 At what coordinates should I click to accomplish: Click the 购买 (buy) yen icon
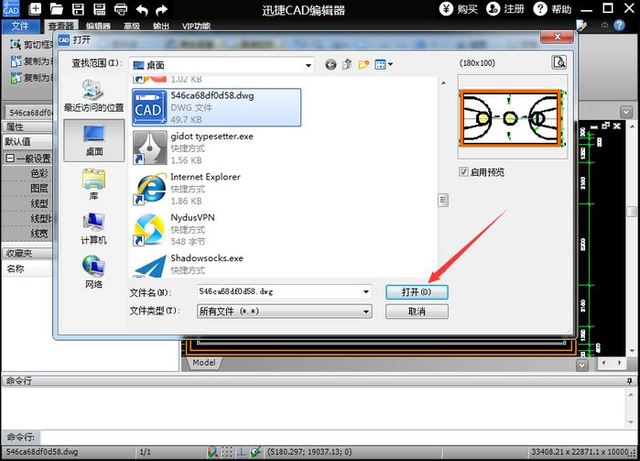[446, 9]
